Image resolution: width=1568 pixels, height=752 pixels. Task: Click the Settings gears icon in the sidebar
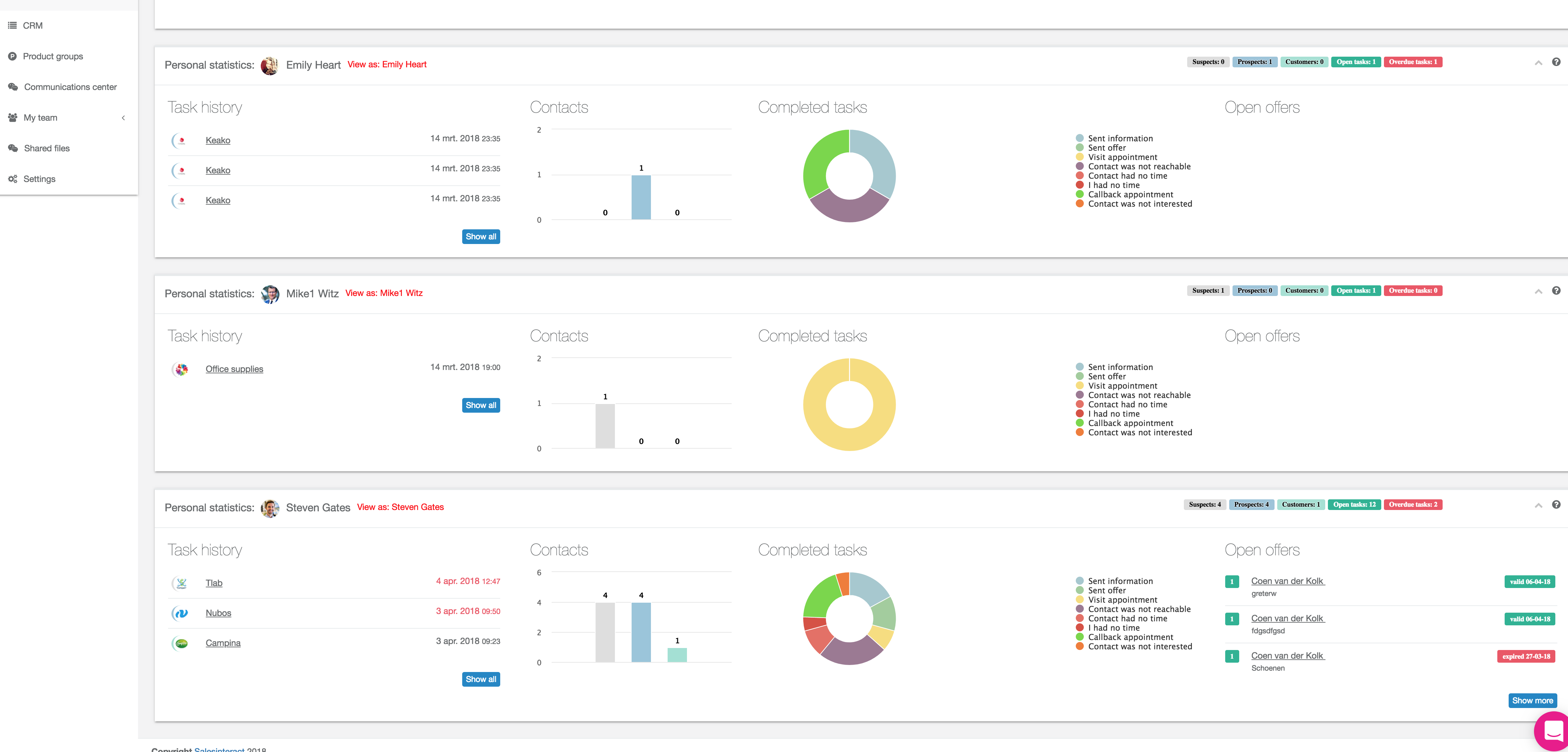(x=12, y=179)
